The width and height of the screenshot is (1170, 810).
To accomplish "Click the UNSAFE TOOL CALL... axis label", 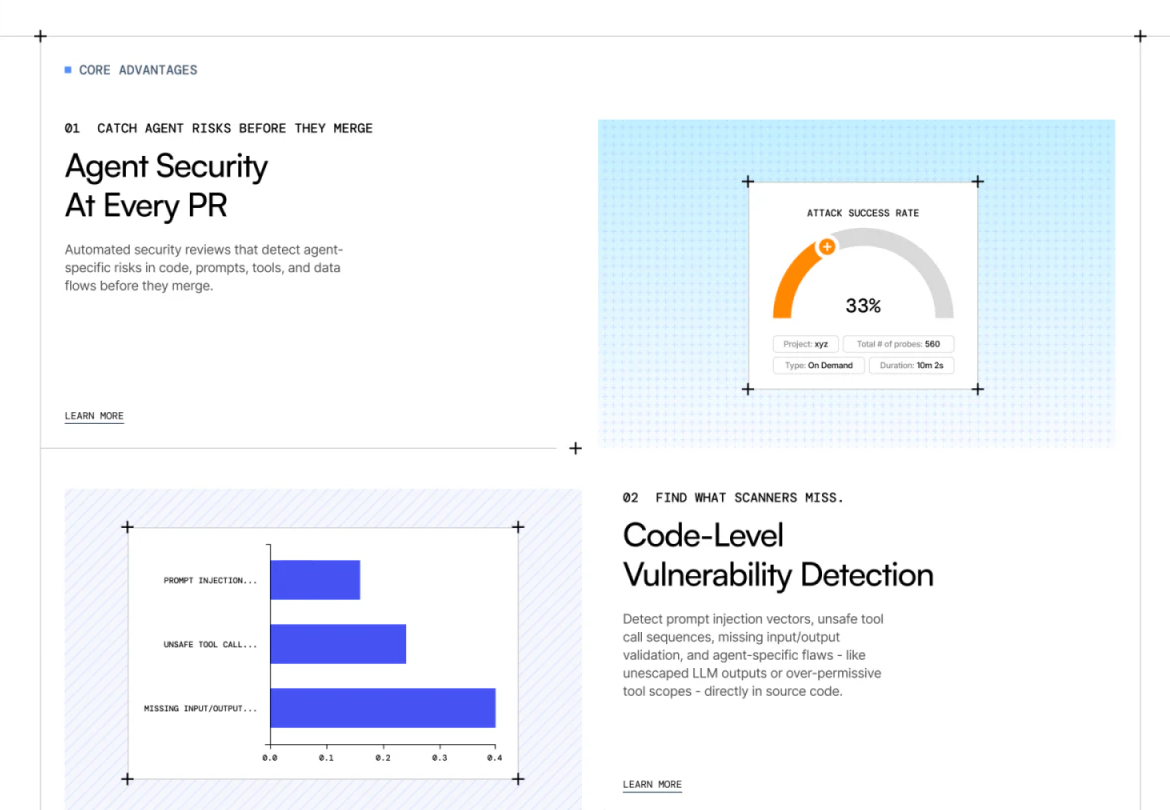I will (210, 644).
